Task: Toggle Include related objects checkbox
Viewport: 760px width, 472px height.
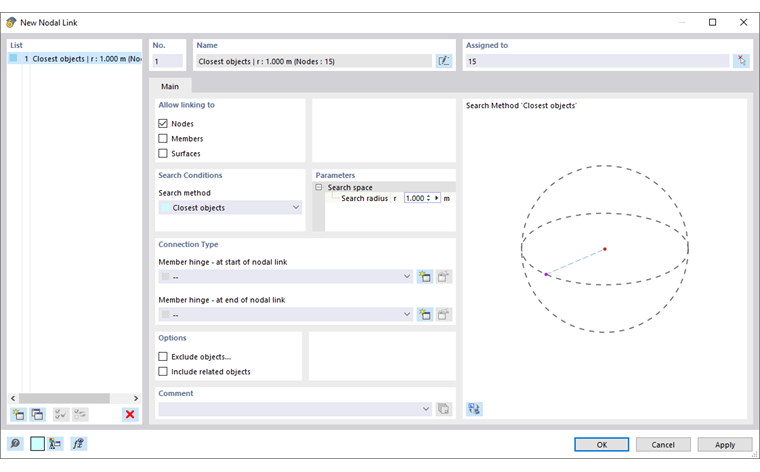Action: coord(163,372)
